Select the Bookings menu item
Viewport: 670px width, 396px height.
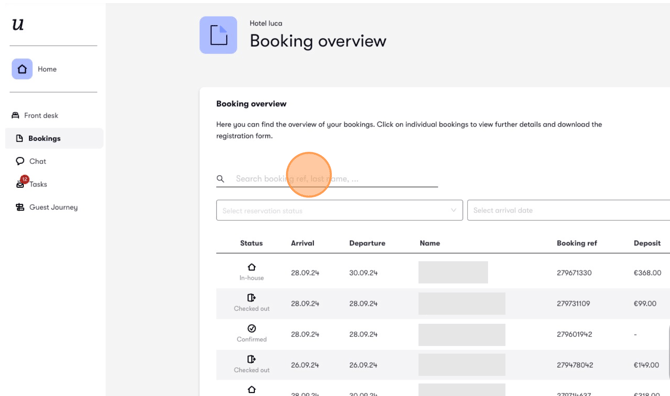pos(54,138)
